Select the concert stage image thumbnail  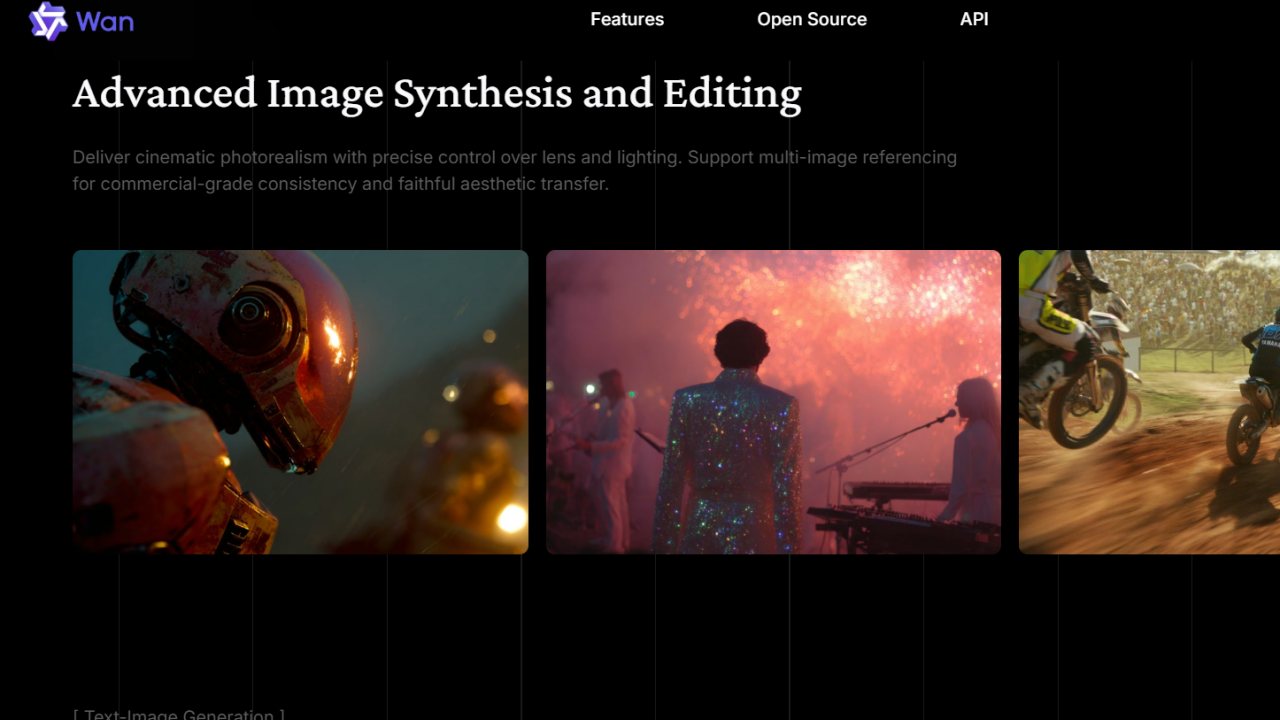[773, 401]
